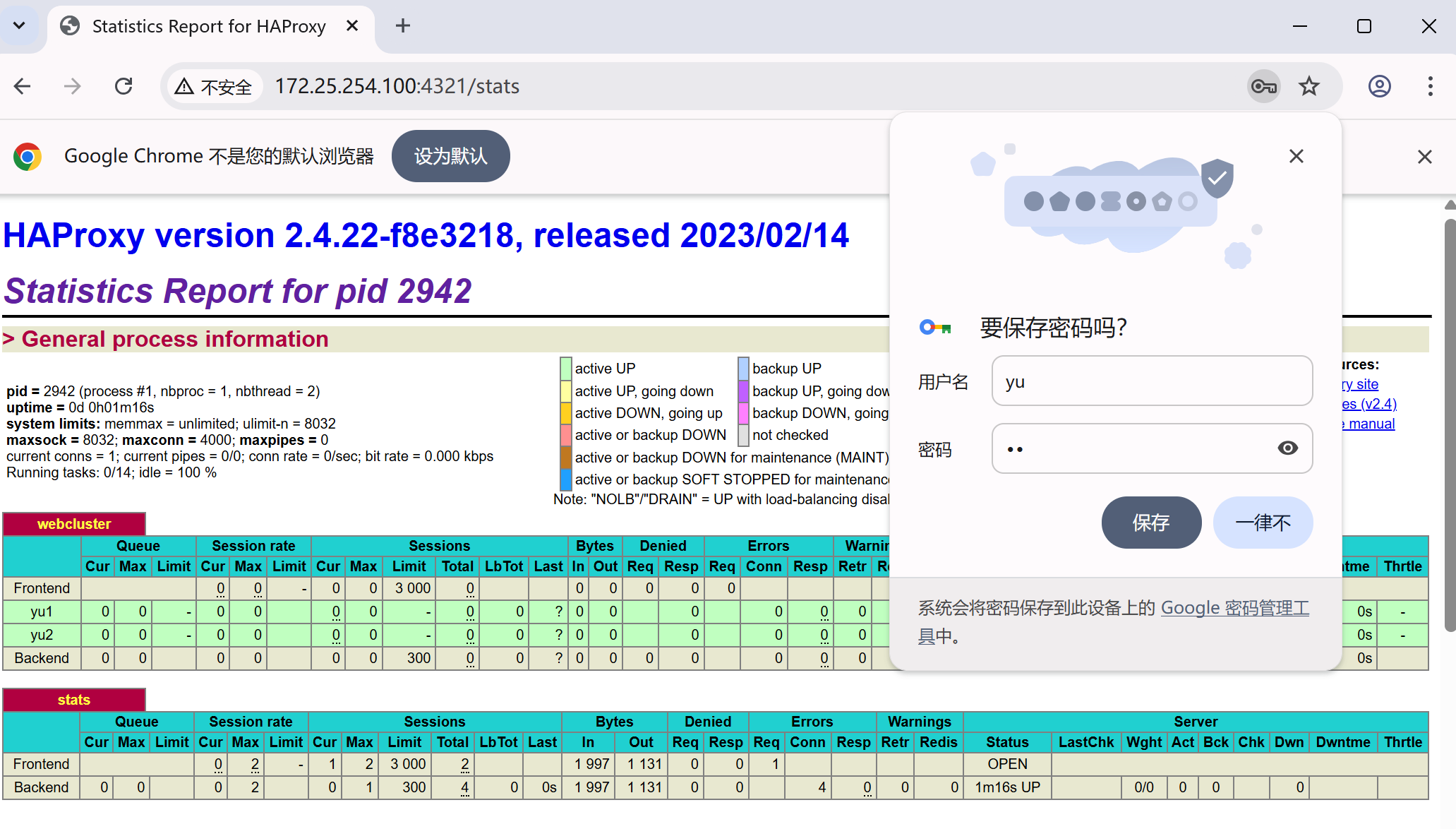Expand the tab search dropdown arrow
This screenshot has height=829, width=1456.
19,26
